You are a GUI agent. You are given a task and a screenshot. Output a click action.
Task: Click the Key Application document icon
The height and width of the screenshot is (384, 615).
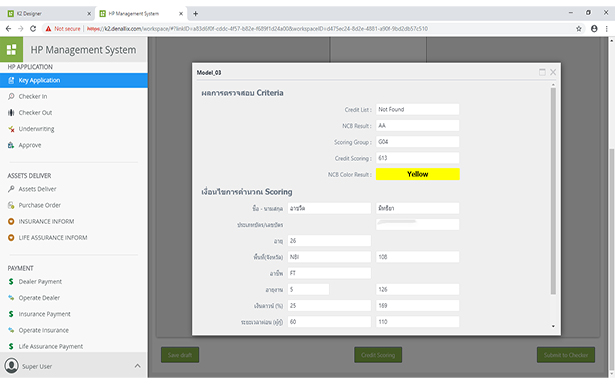(x=11, y=80)
